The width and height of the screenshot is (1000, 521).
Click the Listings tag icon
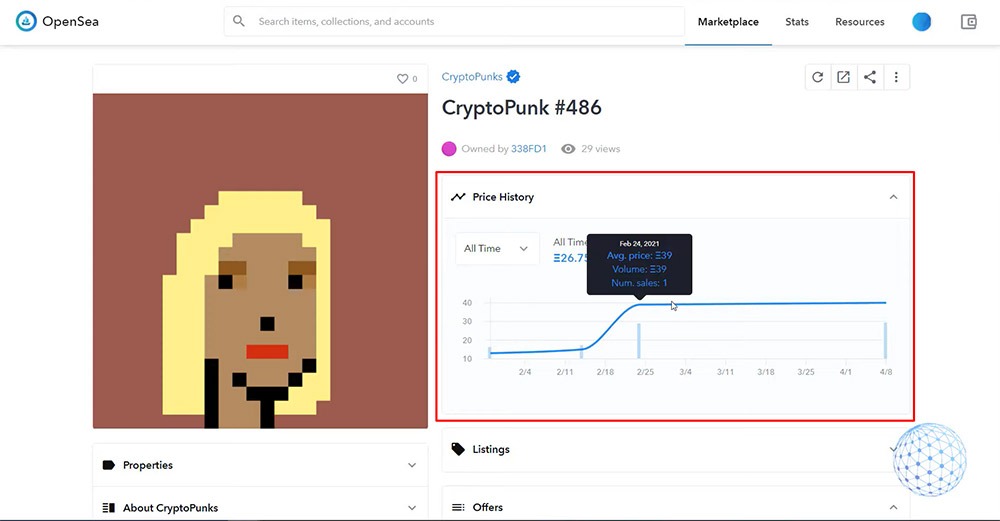(x=458, y=449)
